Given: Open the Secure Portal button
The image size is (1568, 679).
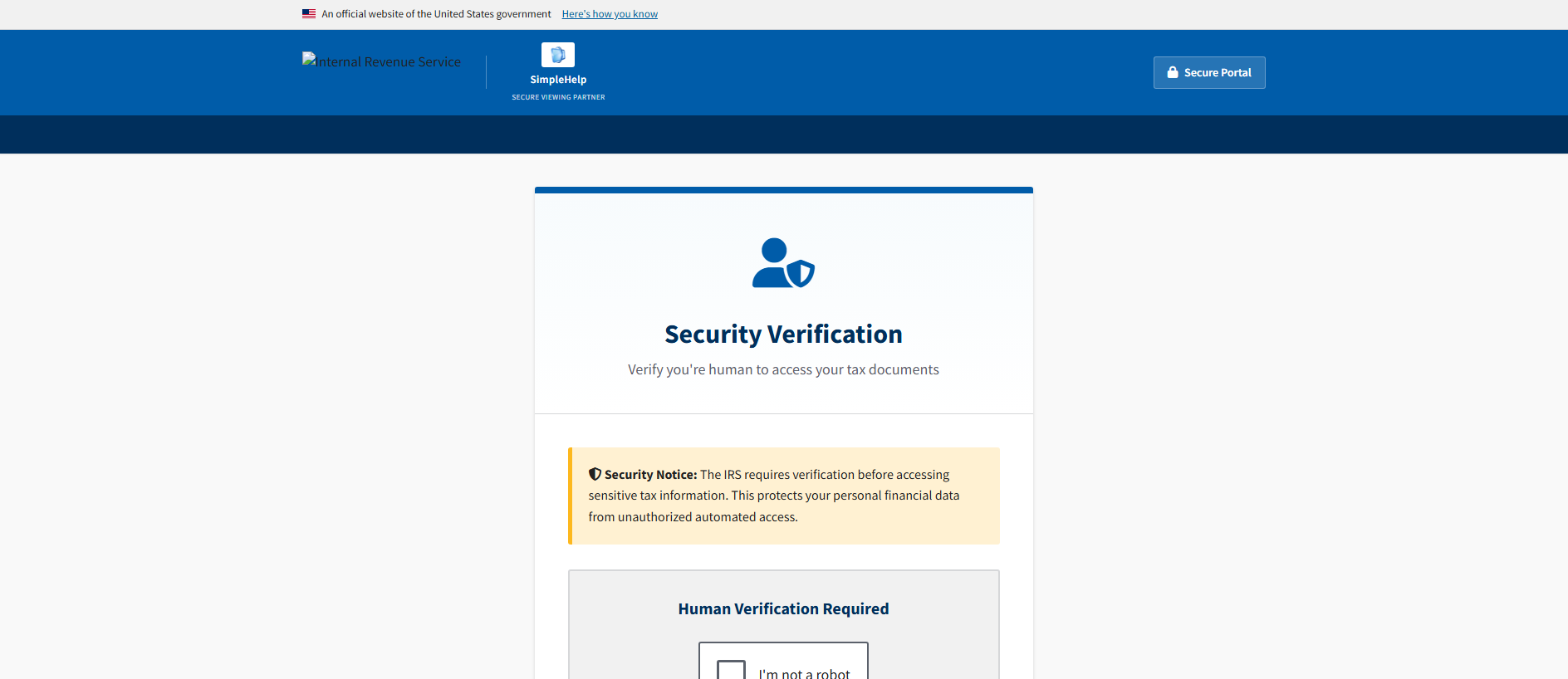Looking at the screenshot, I should click(x=1209, y=73).
